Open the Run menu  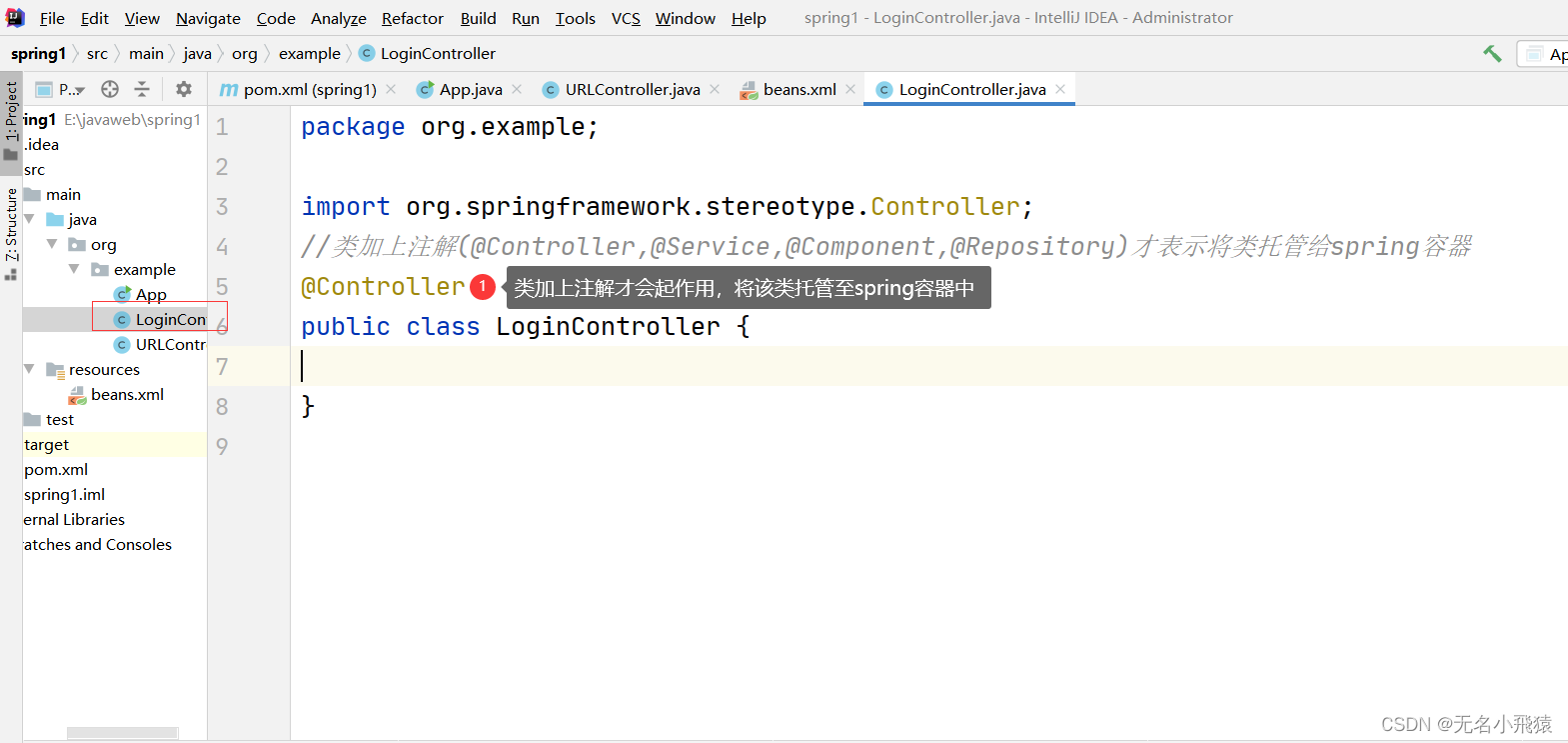click(x=526, y=18)
